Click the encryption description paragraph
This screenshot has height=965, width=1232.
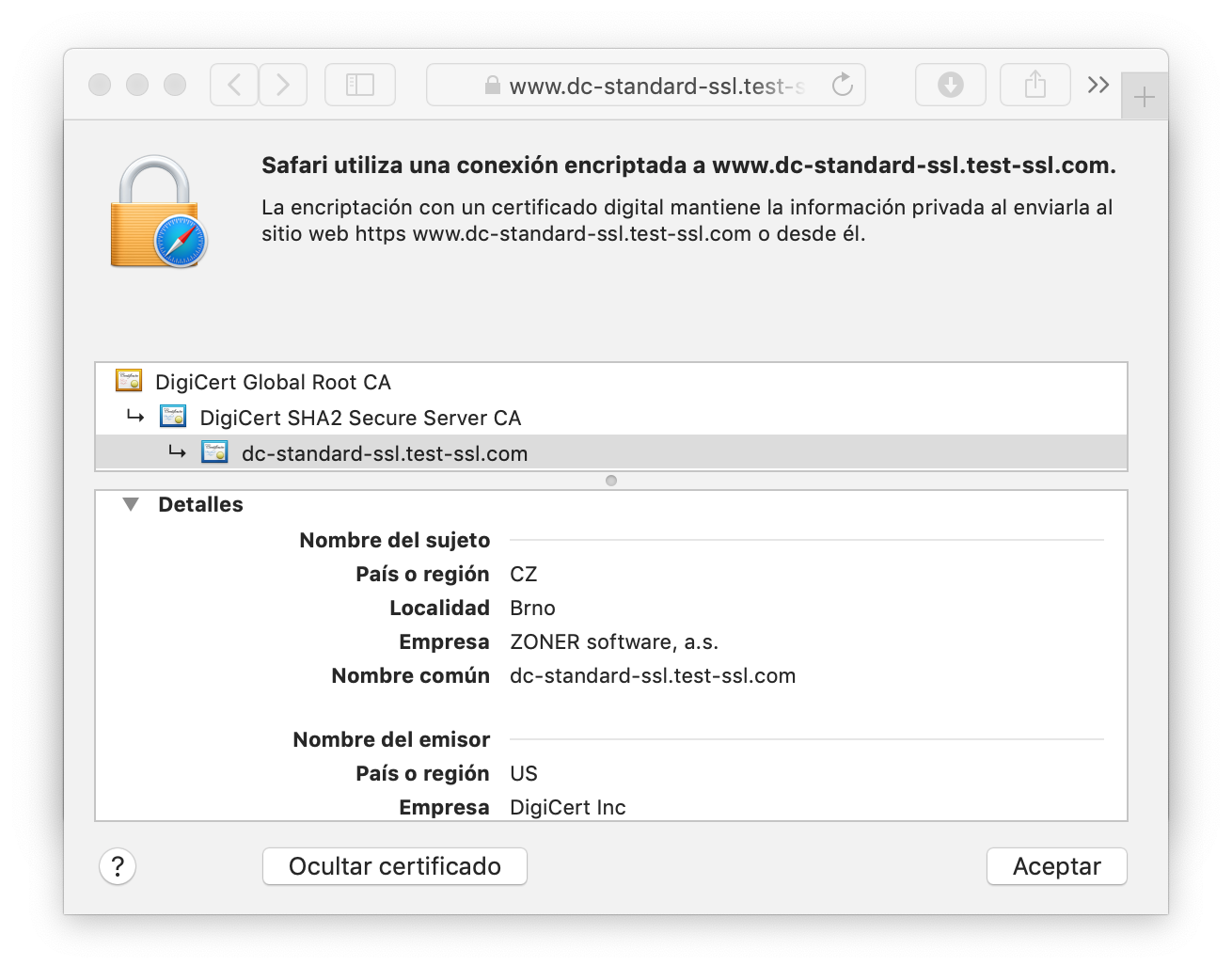click(687, 220)
